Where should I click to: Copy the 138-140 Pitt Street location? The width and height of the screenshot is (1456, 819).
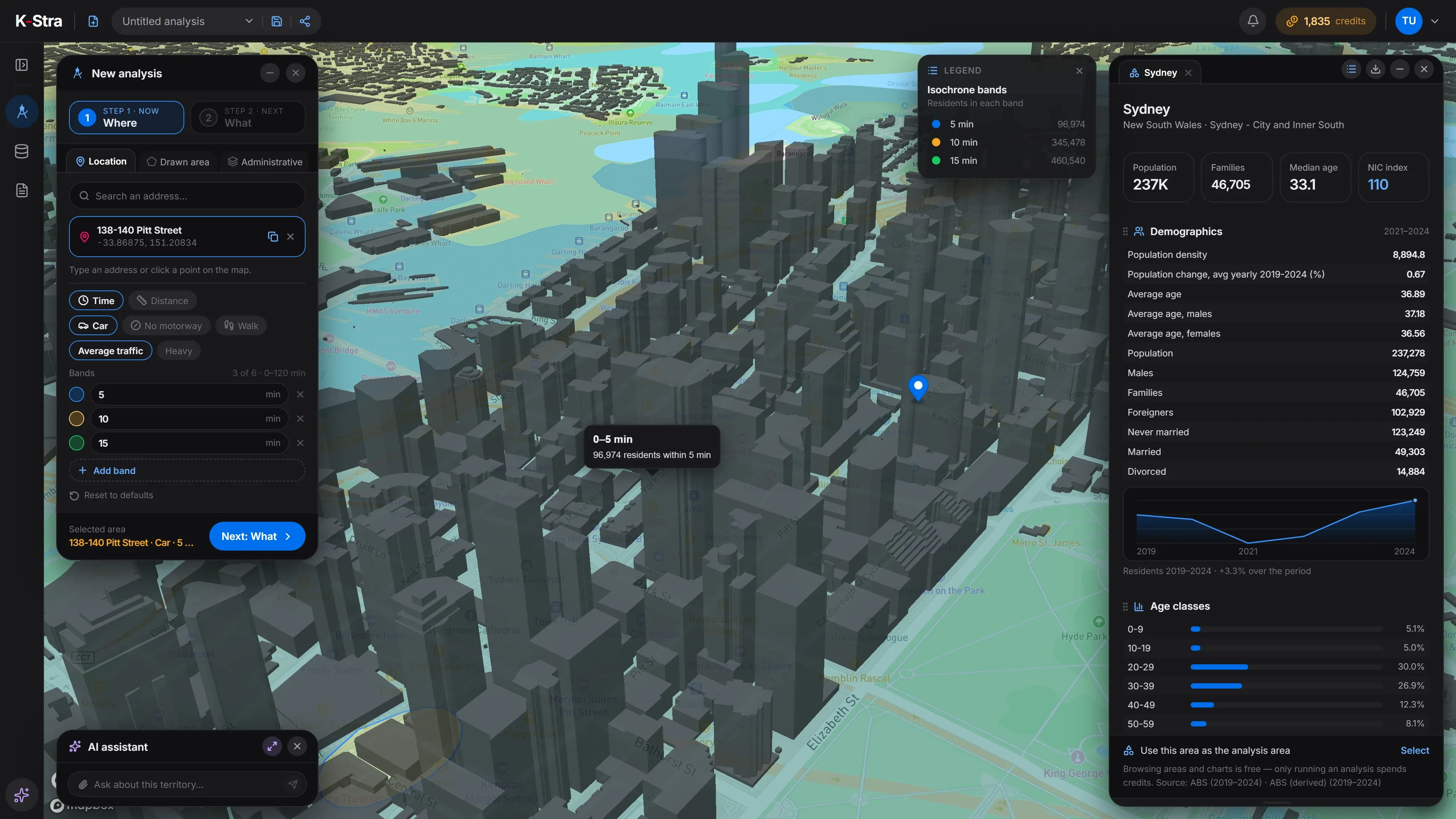[273, 236]
